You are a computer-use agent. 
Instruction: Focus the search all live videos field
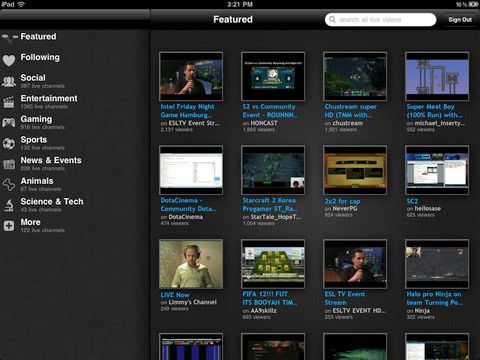coord(380,20)
